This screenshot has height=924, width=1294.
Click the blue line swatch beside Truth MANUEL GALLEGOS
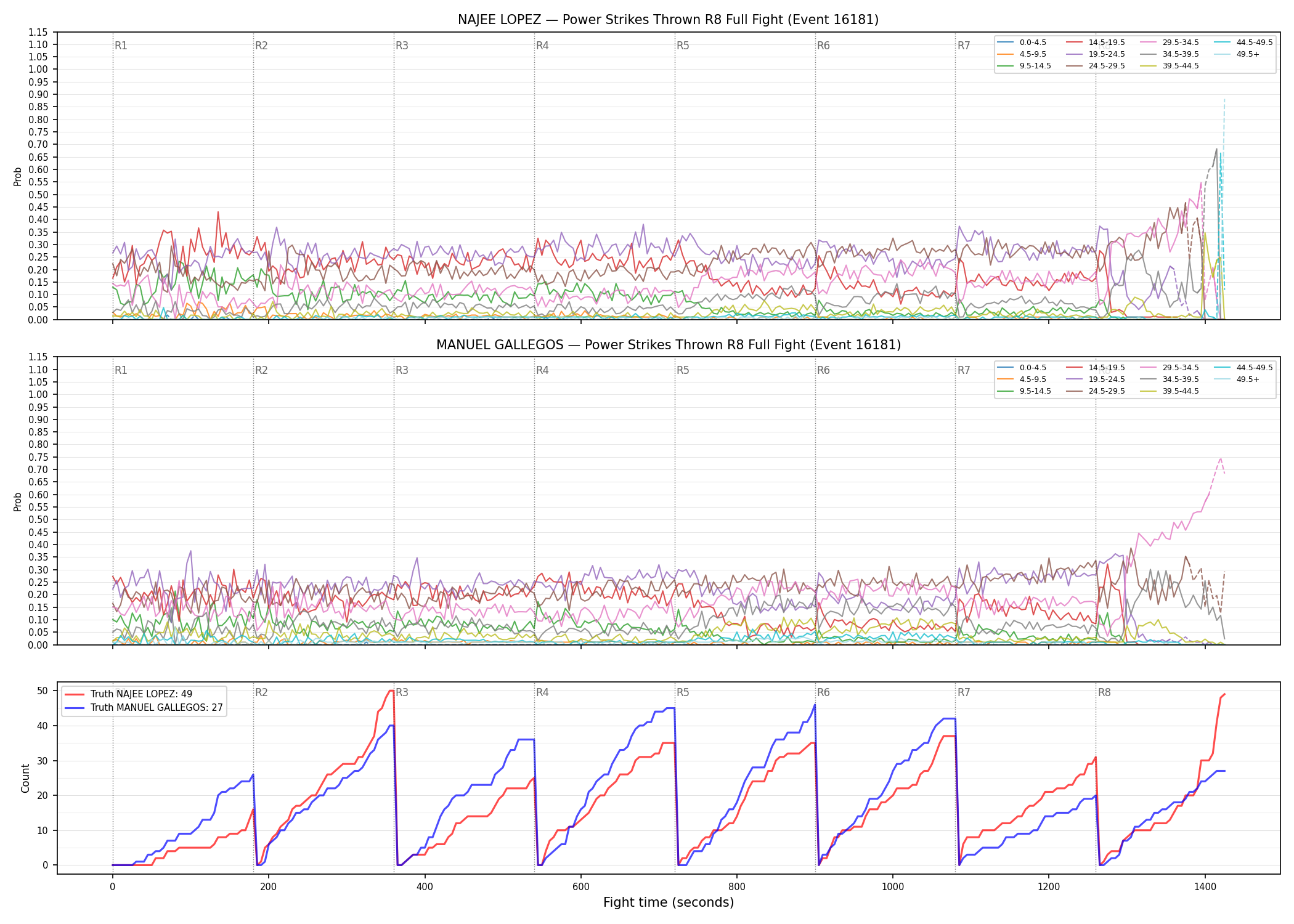[x=75, y=708]
